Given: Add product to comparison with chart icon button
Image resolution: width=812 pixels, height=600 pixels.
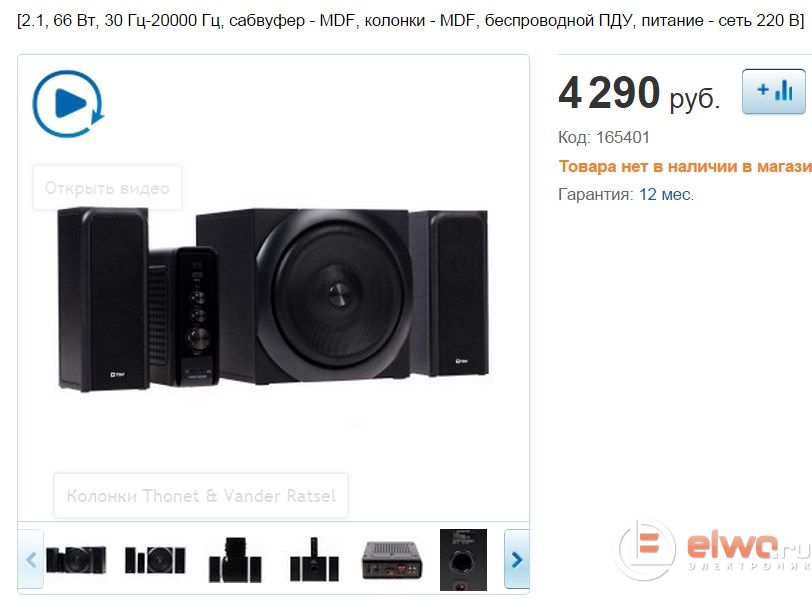Looking at the screenshot, I should (774, 91).
